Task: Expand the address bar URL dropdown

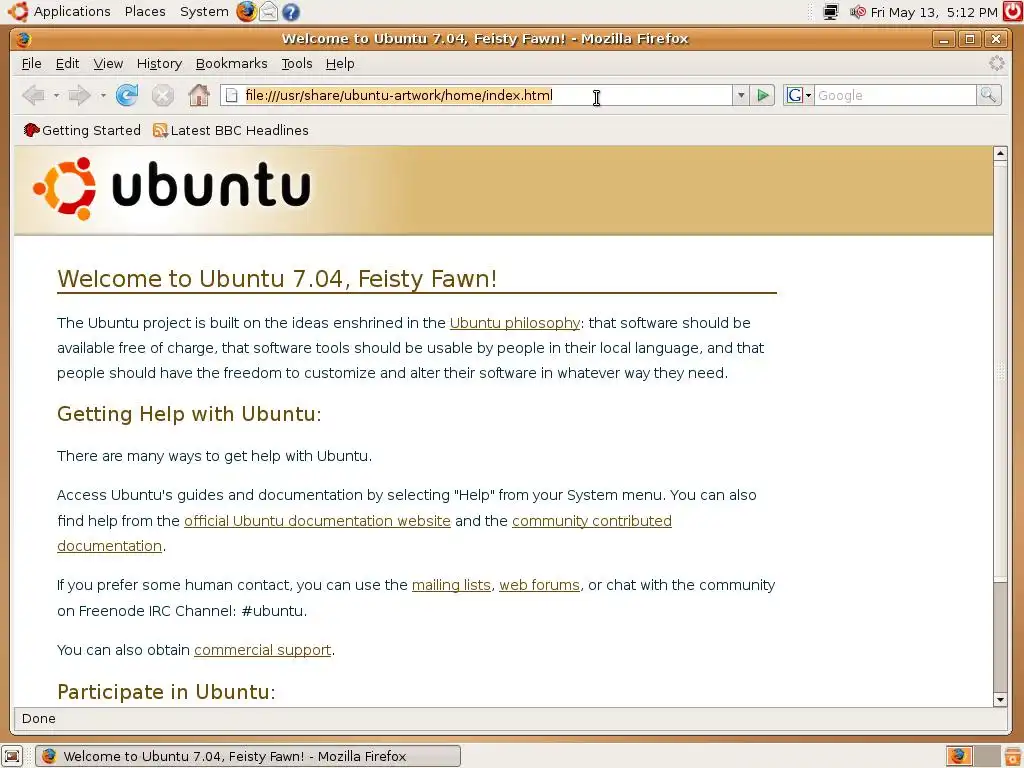Action: 741,95
